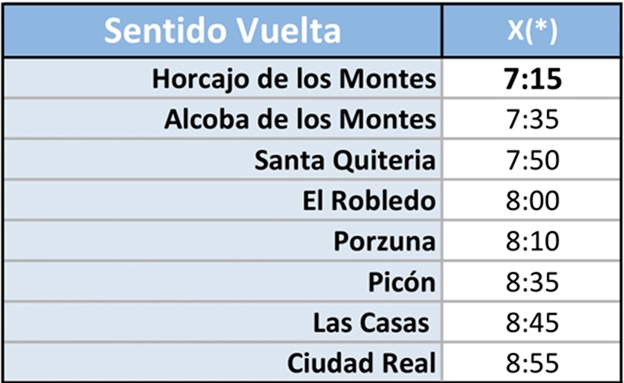The height and width of the screenshot is (383, 624).
Task: Click the 8:55 arrival time cell
Action: pos(531,362)
